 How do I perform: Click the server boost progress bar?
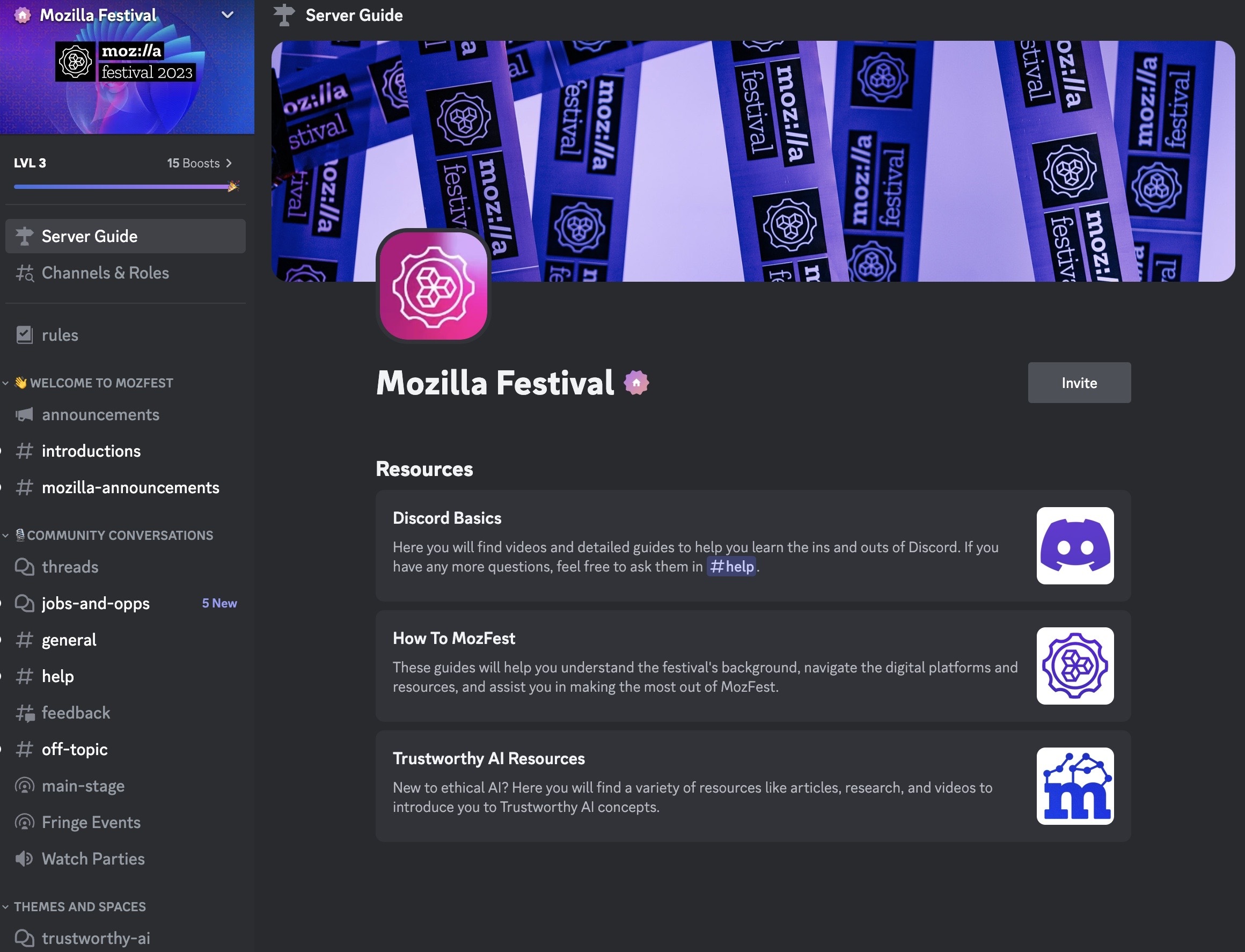[122, 186]
